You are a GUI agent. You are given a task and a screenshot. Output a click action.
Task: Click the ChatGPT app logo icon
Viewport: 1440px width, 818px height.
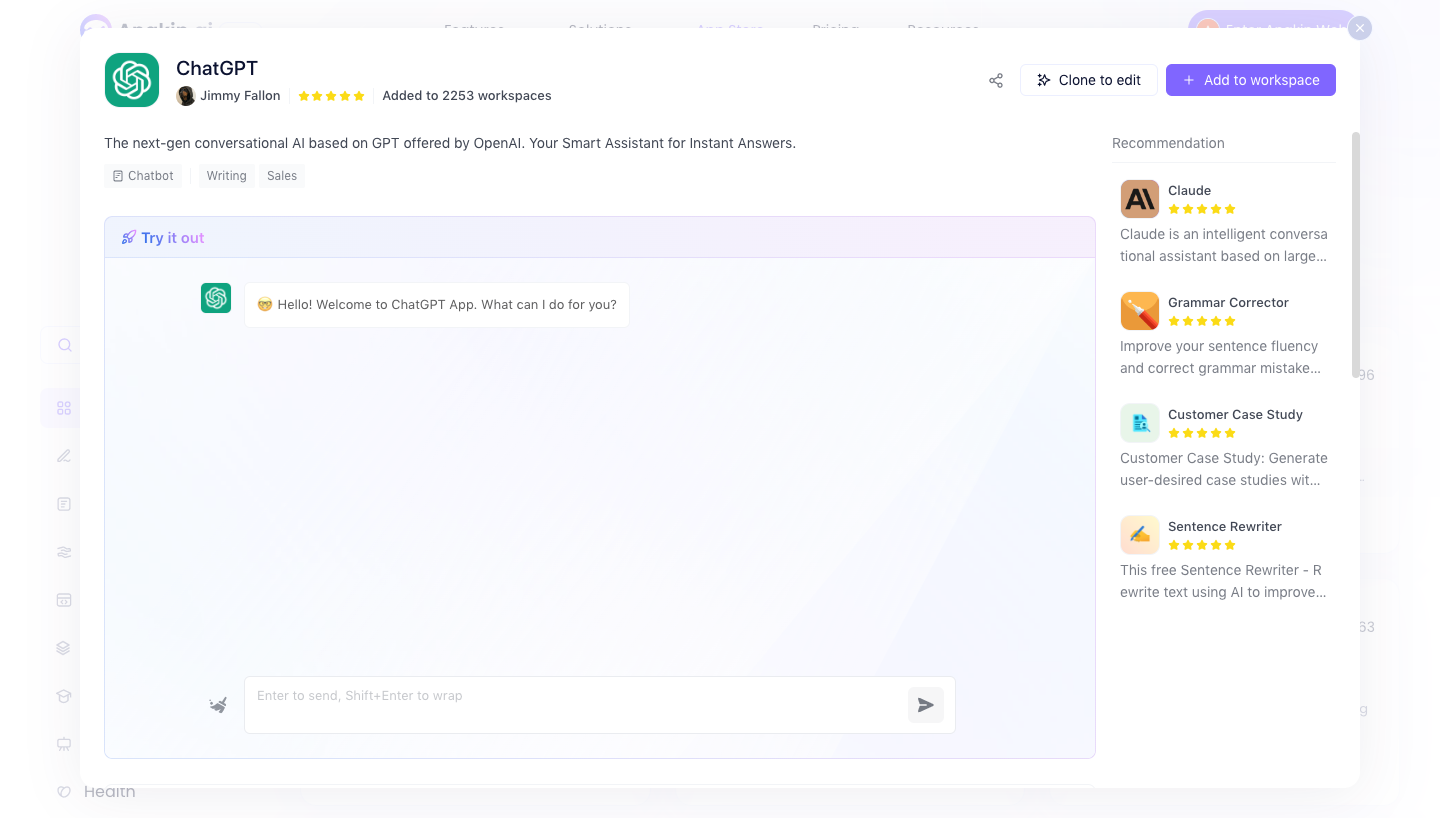click(x=132, y=80)
